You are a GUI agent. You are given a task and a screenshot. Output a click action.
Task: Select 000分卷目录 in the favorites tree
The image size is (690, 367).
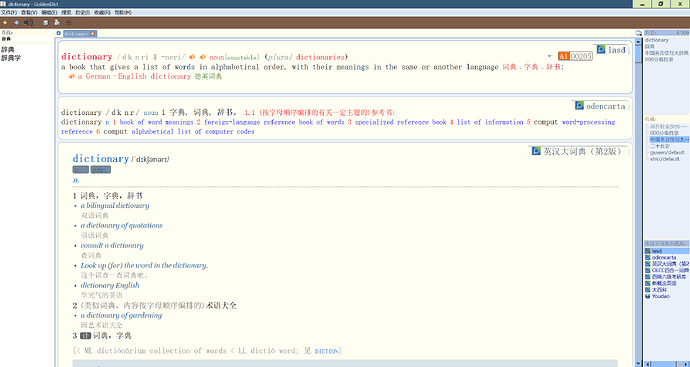tap(664, 133)
